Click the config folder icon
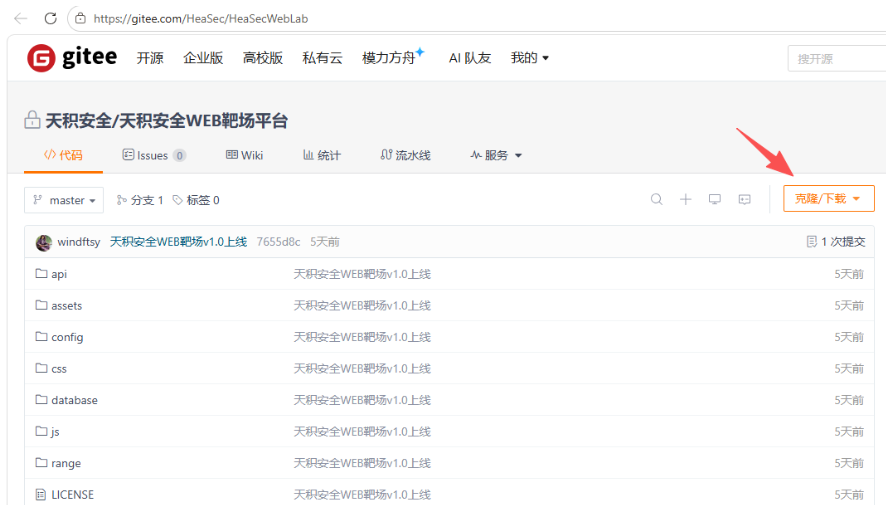 tap(41, 337)
